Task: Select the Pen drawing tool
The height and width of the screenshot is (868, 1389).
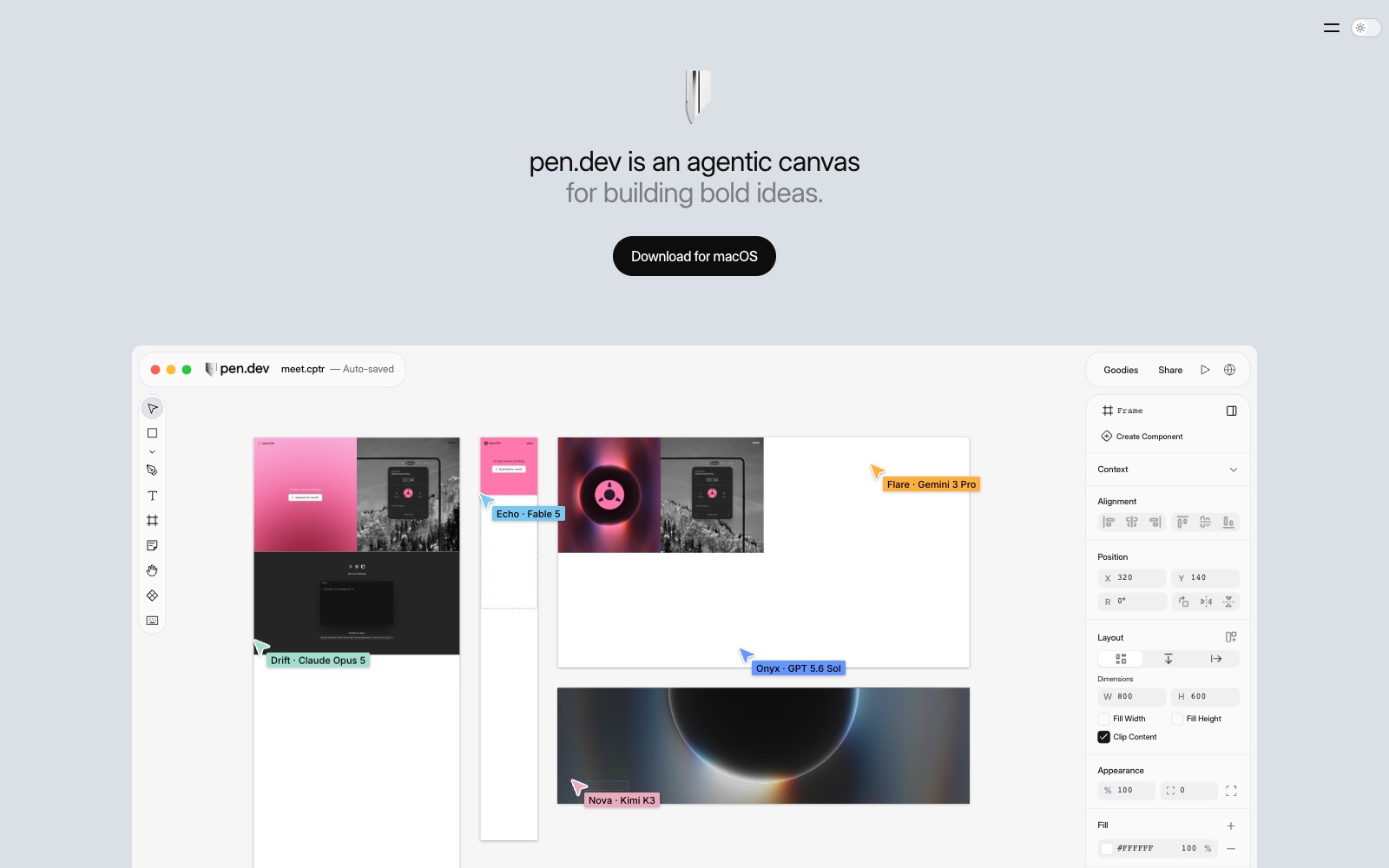Action: 152,470
